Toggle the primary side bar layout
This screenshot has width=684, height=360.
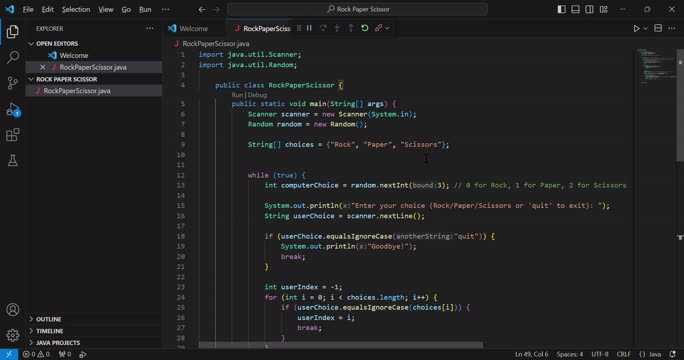tap(562, 9)
